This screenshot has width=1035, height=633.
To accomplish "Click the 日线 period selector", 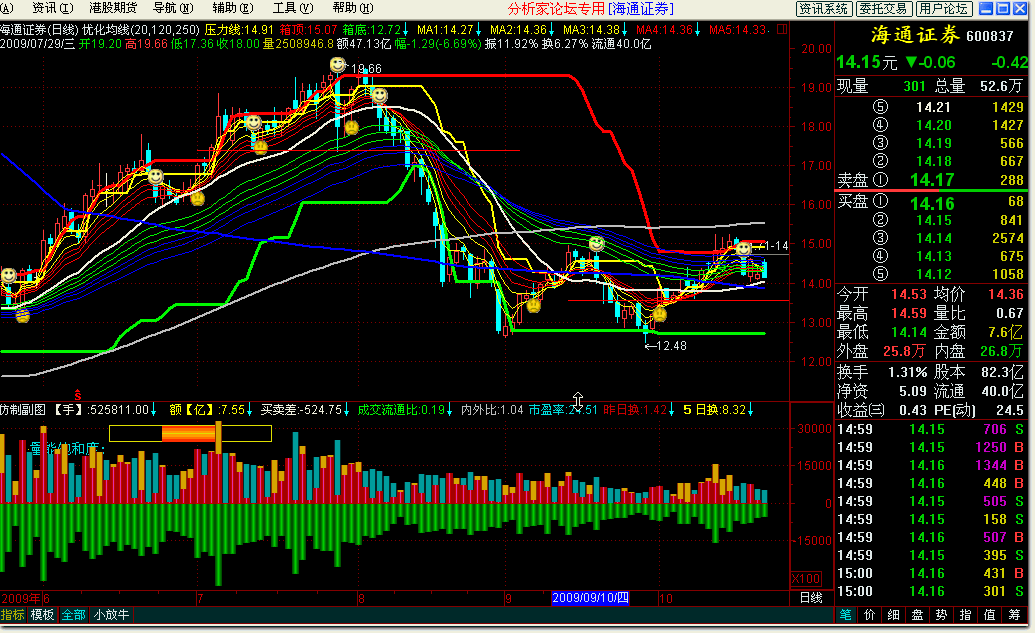I will [x=811, y=598].
